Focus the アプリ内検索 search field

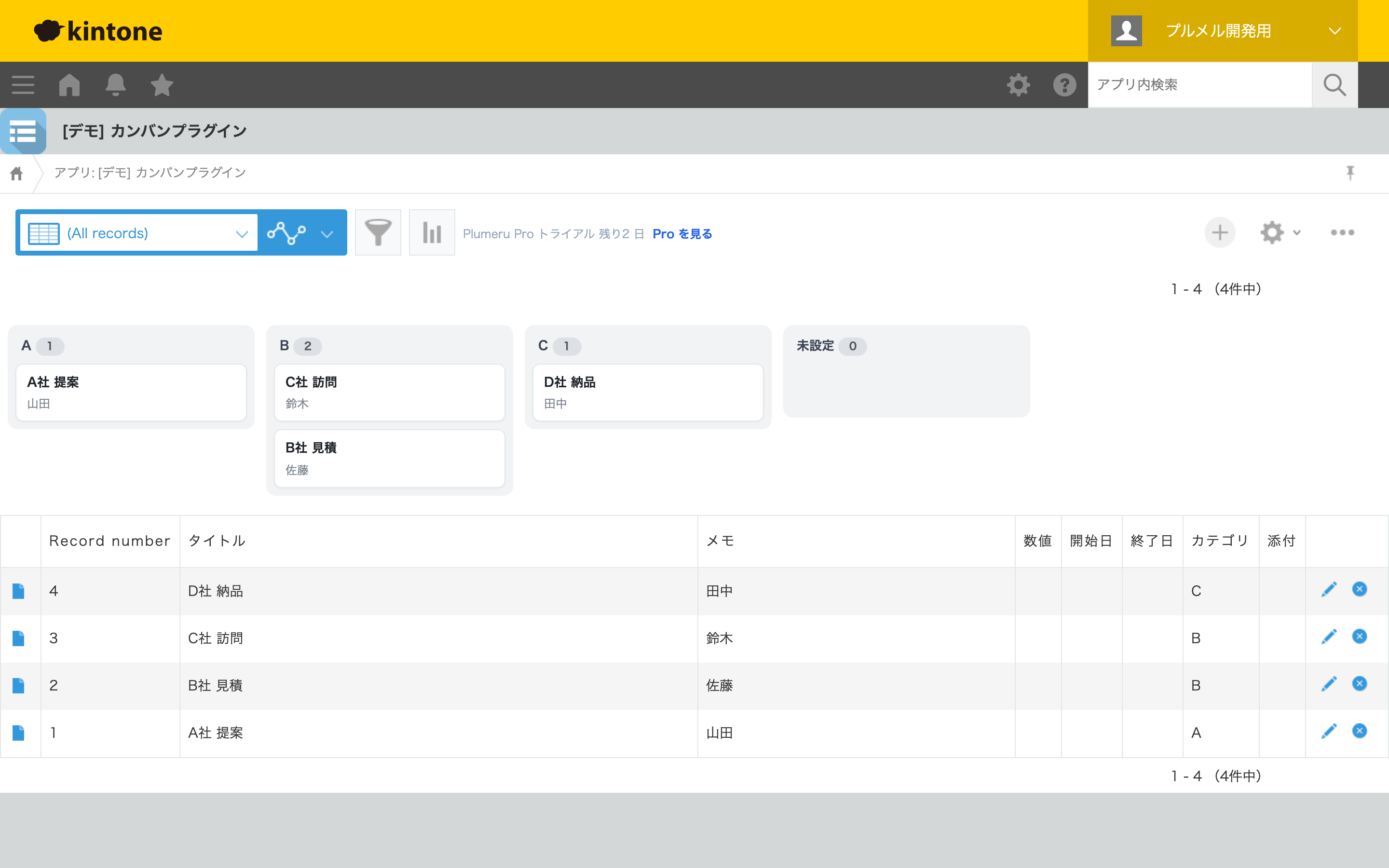coord(1199,85)
